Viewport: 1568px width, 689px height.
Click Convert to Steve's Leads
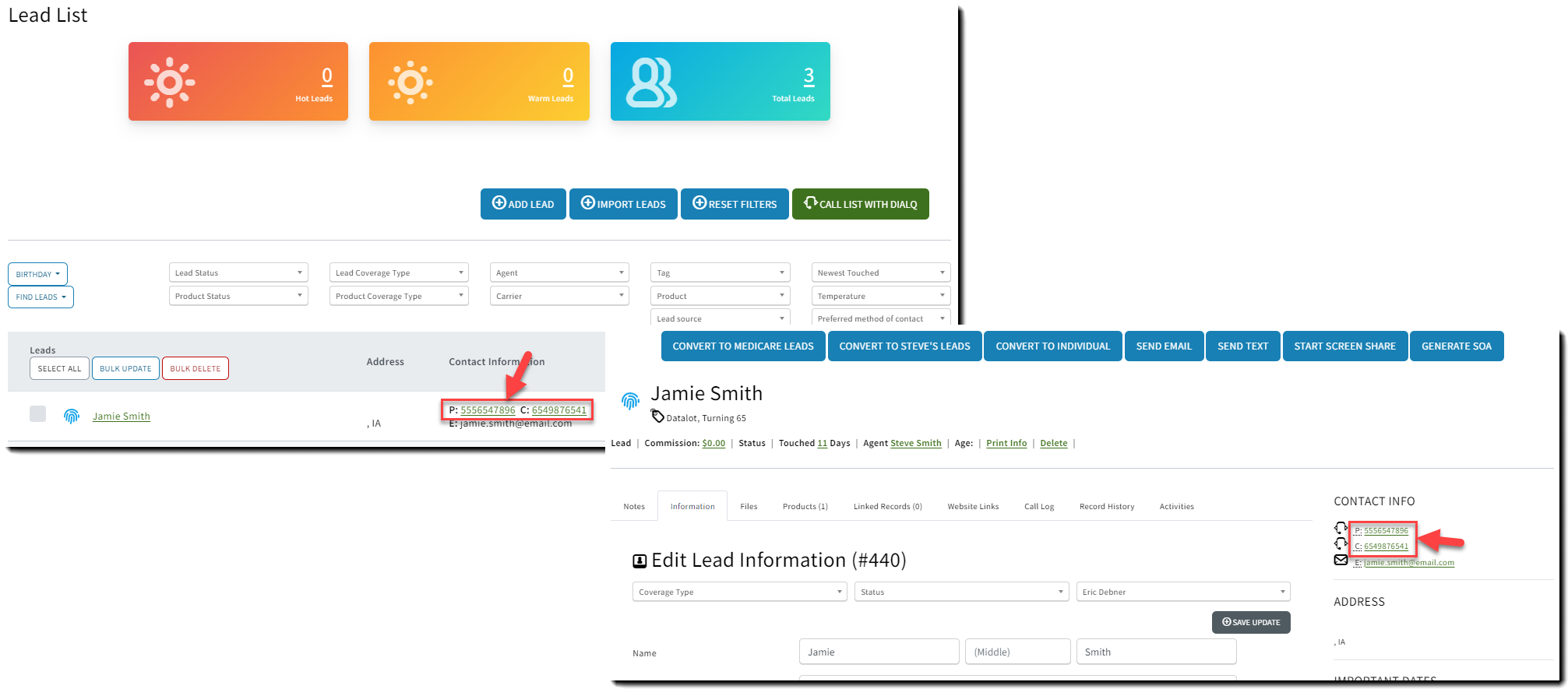click(904, 346)
